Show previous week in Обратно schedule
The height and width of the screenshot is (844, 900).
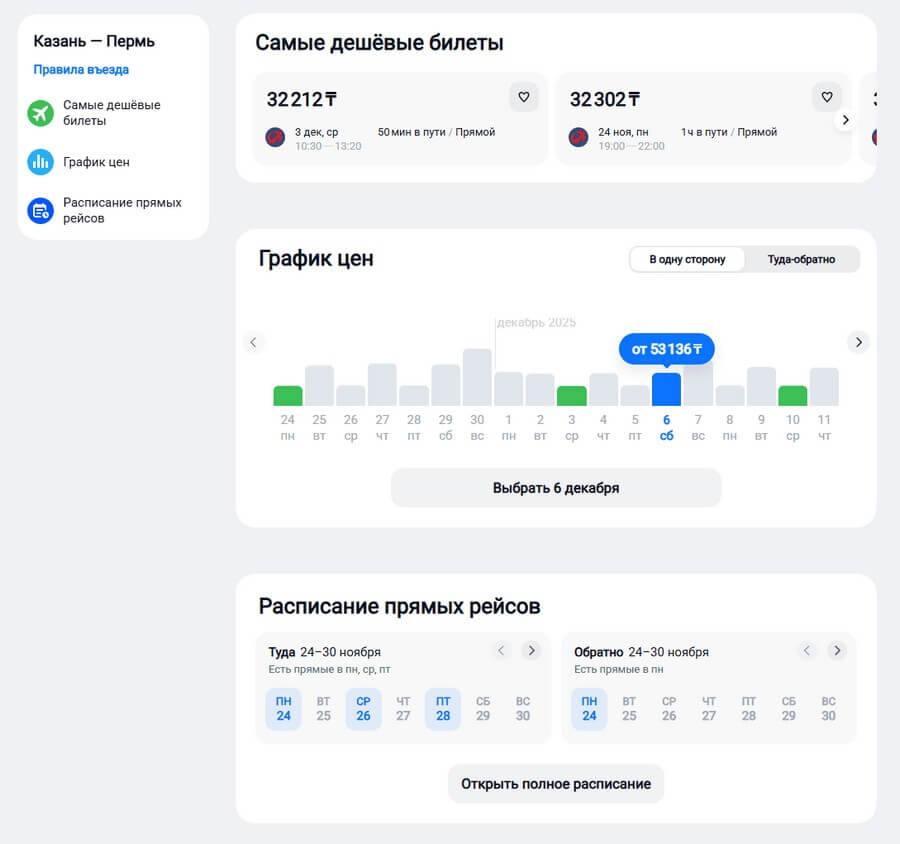pyautogui.click(x=806, y=651)
